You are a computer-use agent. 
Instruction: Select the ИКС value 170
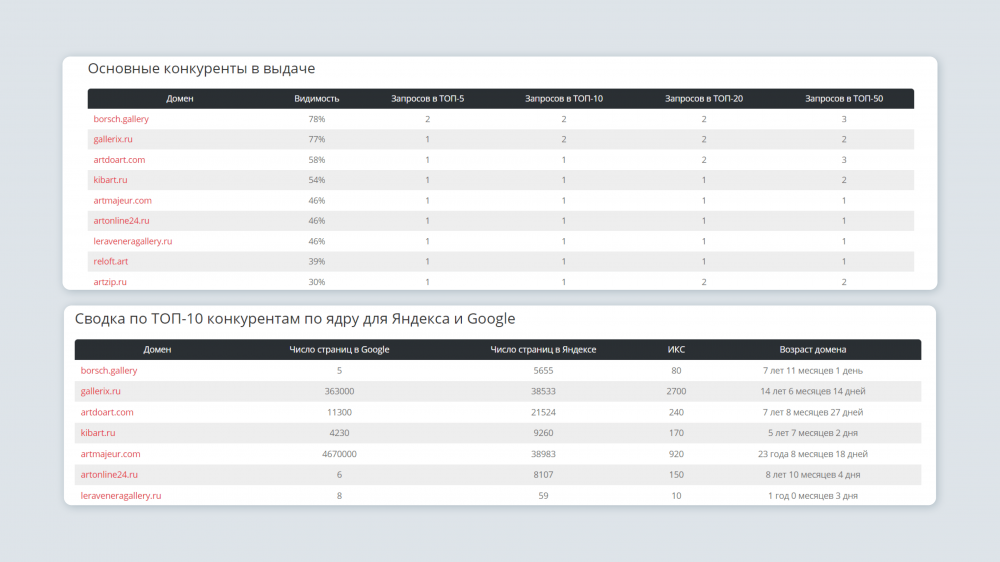coord(676,433)
